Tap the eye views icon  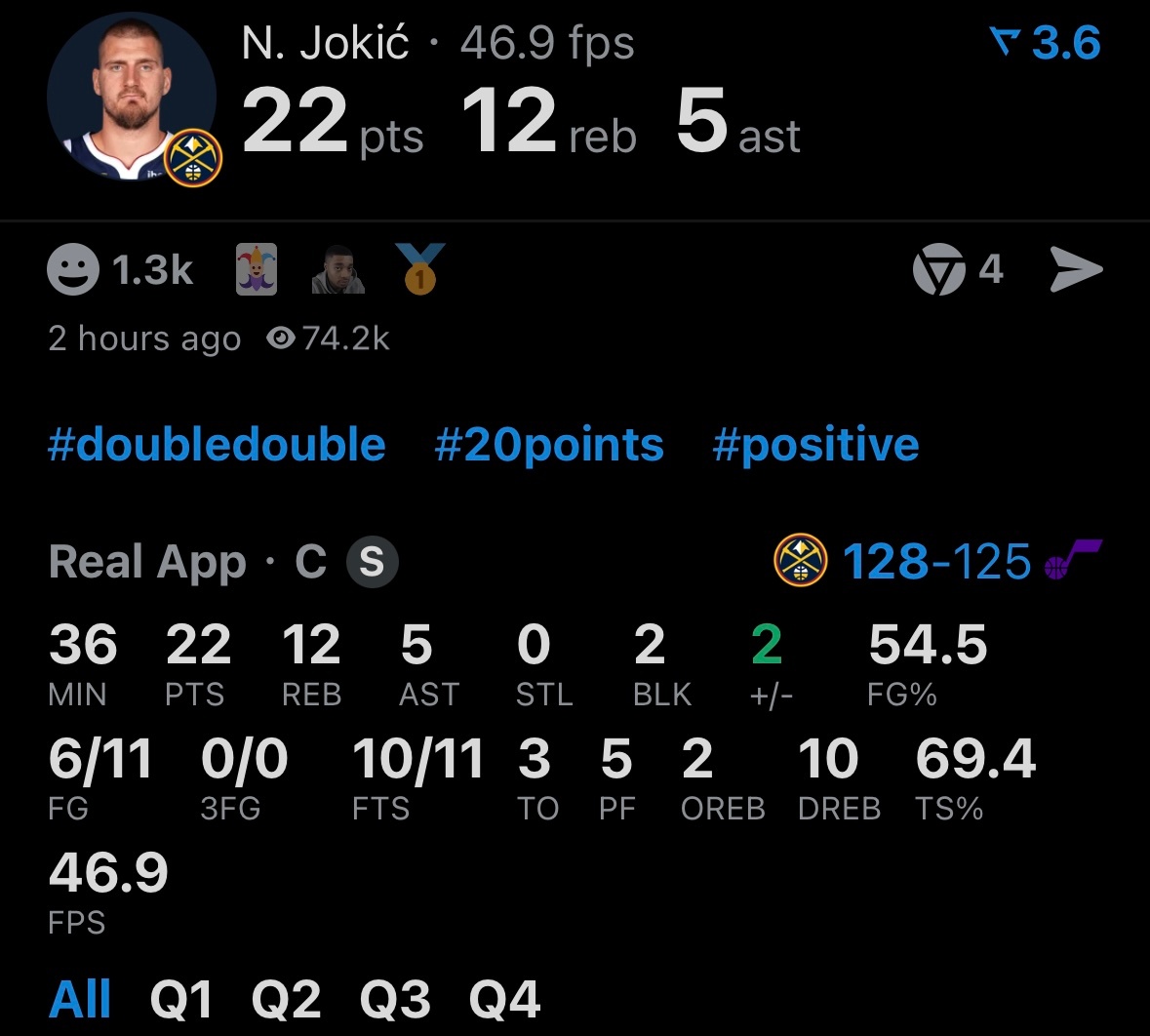coord(281,339)
